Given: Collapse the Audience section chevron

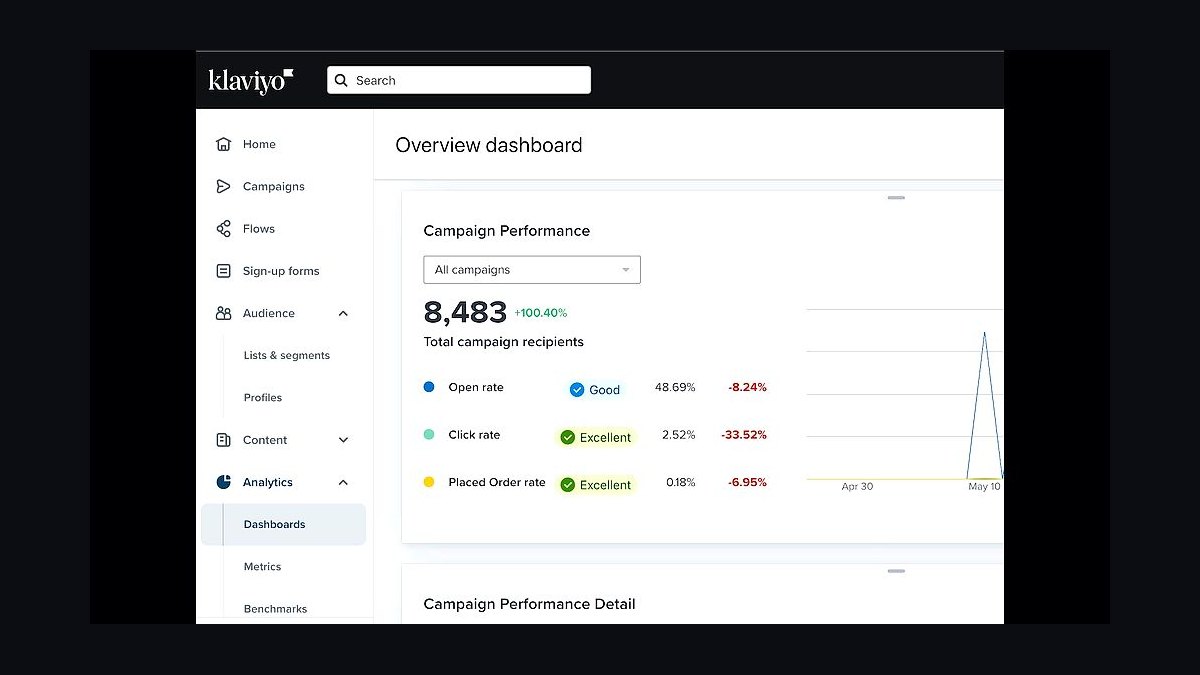Looking at the screenshot, I should tap(343, 313).
